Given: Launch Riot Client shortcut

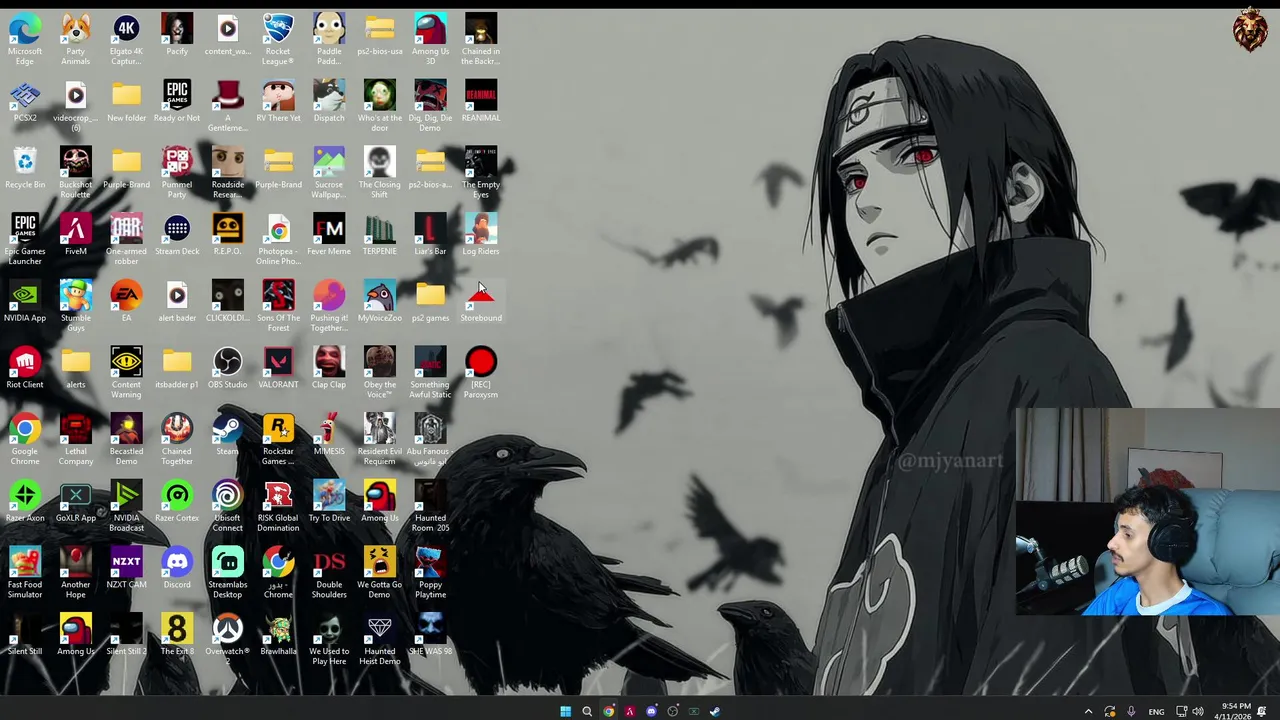Looking at the screenshot, I should tap(25, 368).
